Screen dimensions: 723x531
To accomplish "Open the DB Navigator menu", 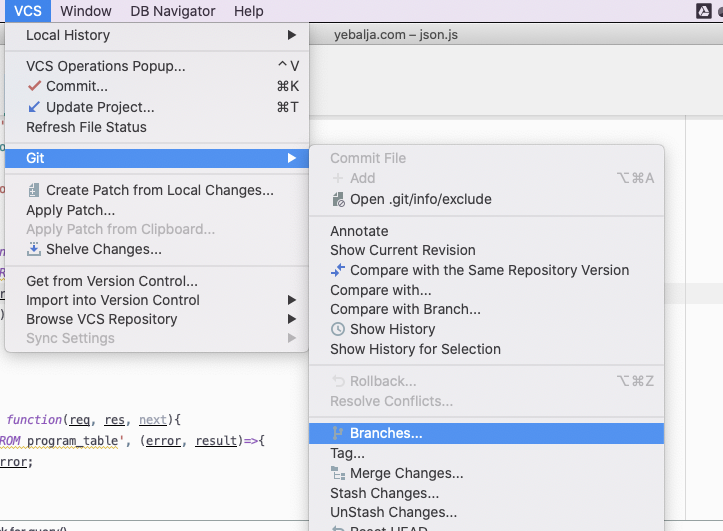I will point(172,11).
